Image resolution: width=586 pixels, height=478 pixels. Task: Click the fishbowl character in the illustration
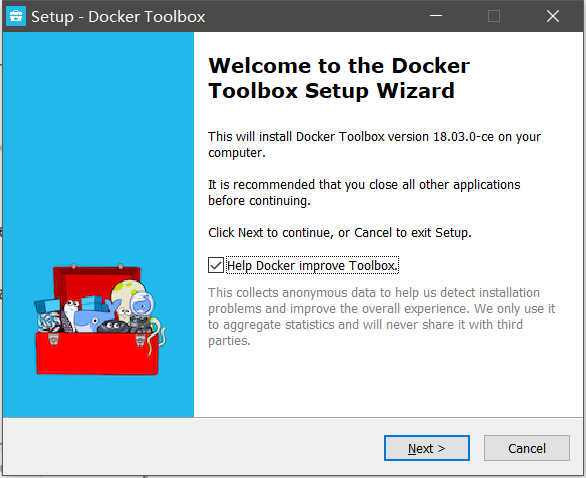142,303
